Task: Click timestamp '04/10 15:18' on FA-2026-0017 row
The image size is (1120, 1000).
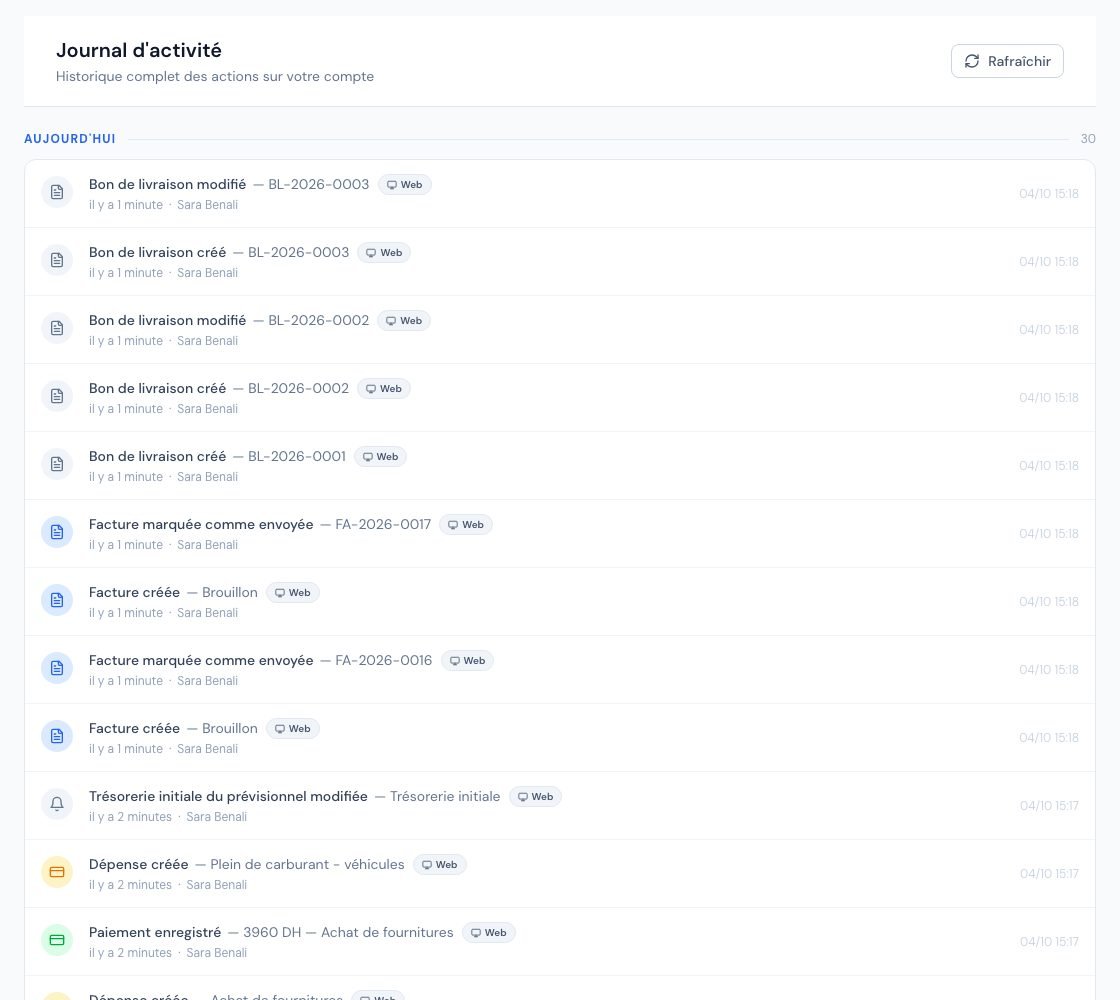Action: tap(1049, 534)
